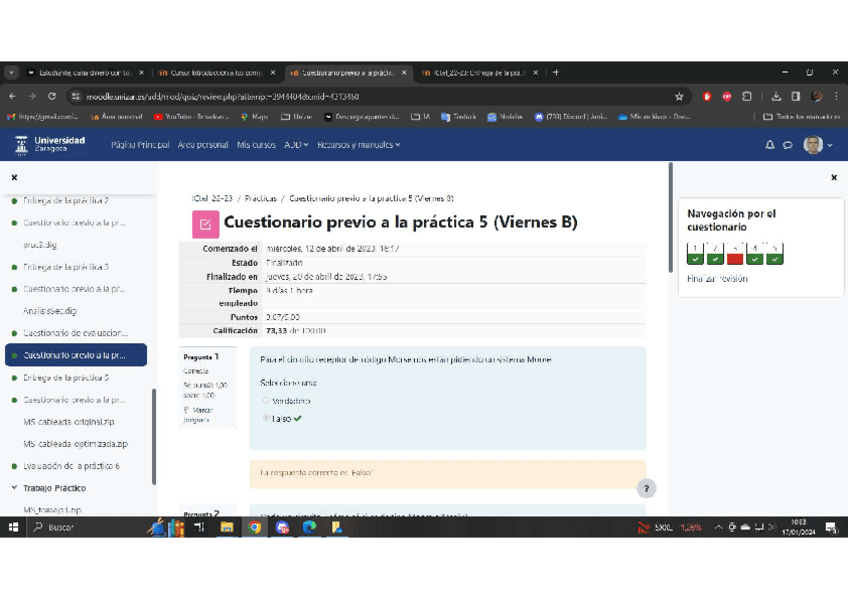Click the browser back arrow

coord(12,96)
